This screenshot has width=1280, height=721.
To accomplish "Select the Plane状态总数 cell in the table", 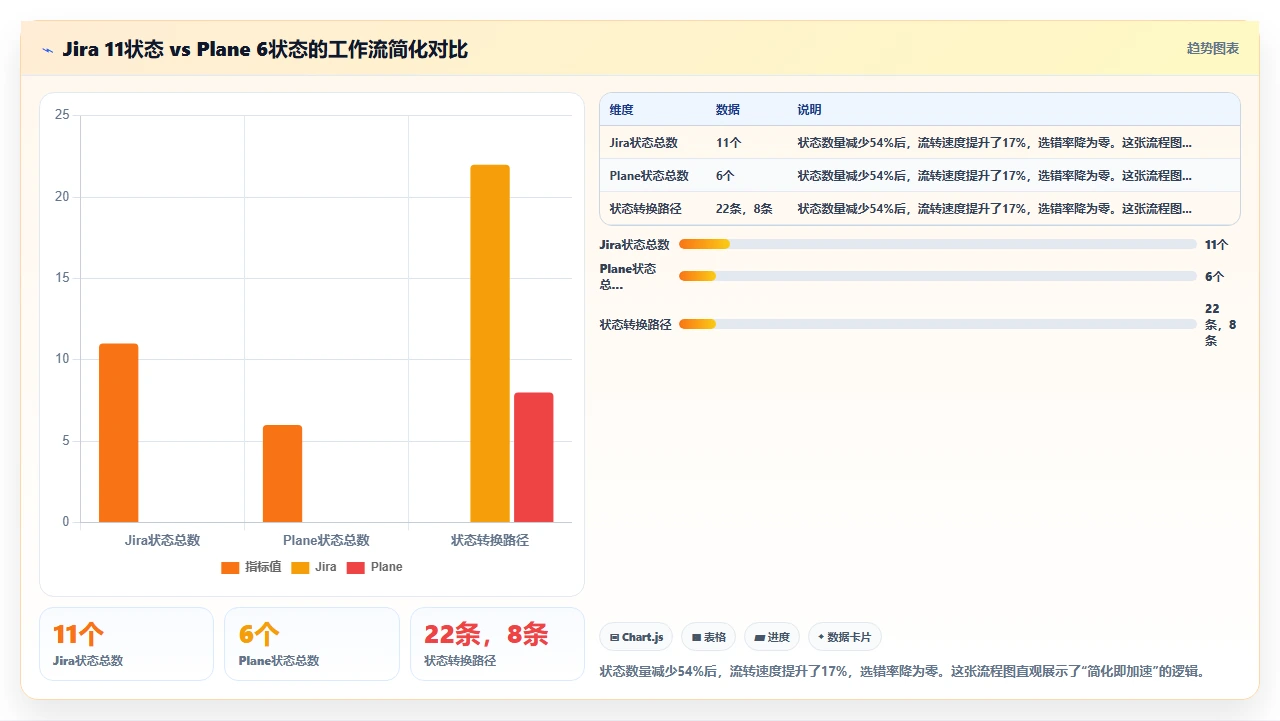I will 650,176.
